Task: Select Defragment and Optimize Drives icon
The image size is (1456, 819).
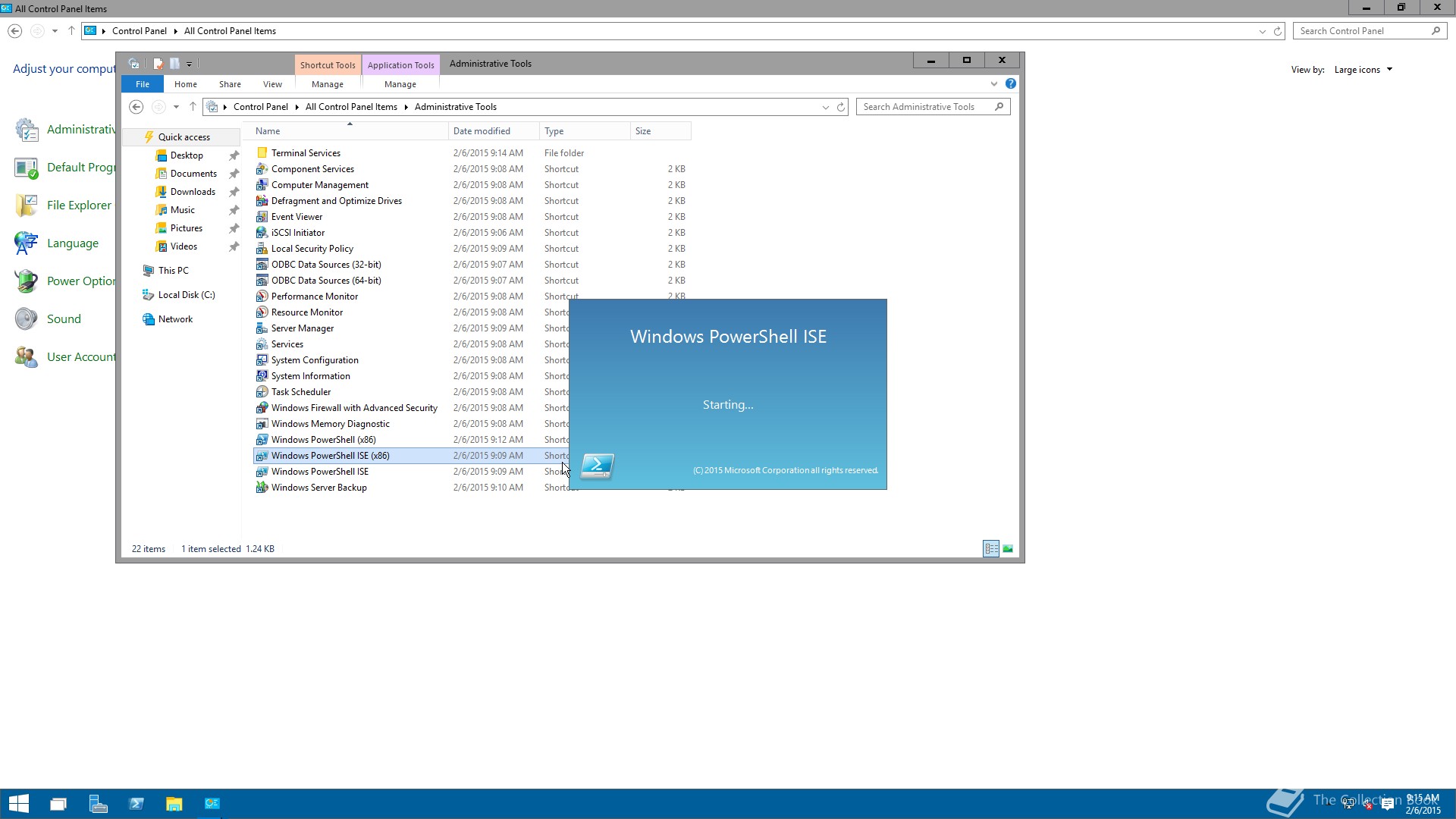Action: point(262,201)
